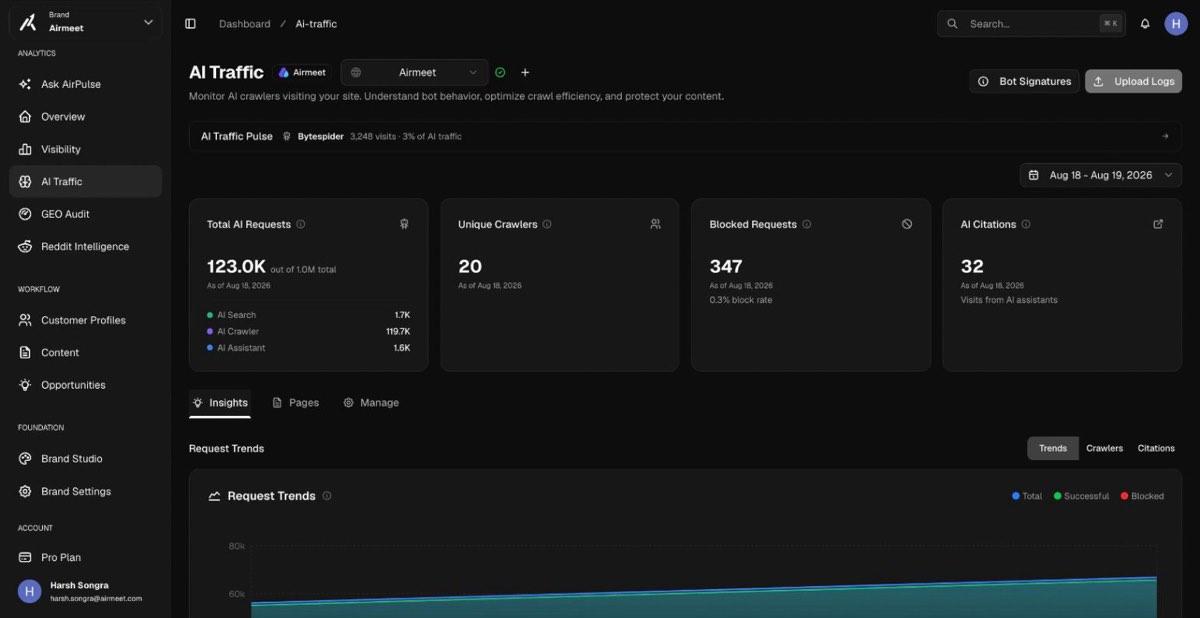The height and width of the screenshot is (618, 1200).
Task: Click the AI Search legend row
Action: [308, 315]
